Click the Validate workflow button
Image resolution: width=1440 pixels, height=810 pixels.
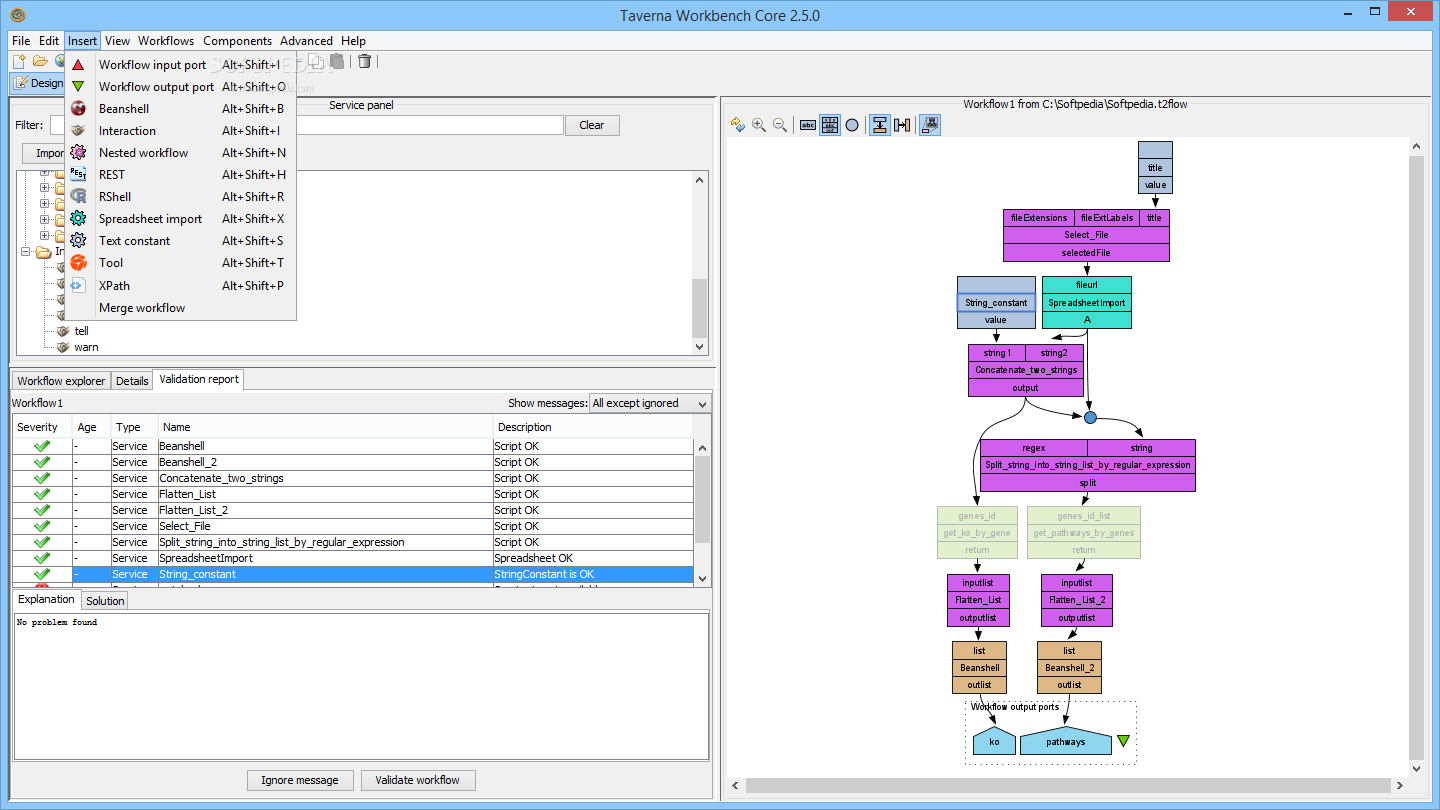[x=418, y=780]
